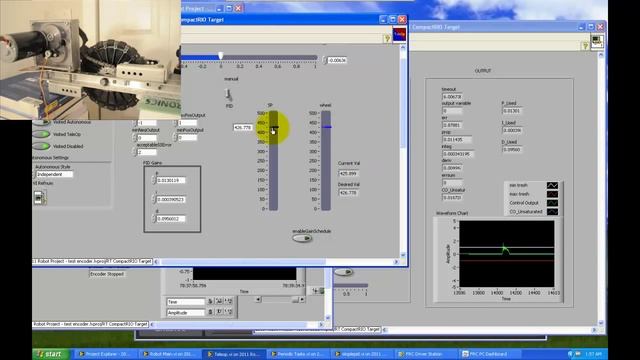Click the Time axis lock icon
Viewport: 640px width, 360px height.
pos(210,301)
